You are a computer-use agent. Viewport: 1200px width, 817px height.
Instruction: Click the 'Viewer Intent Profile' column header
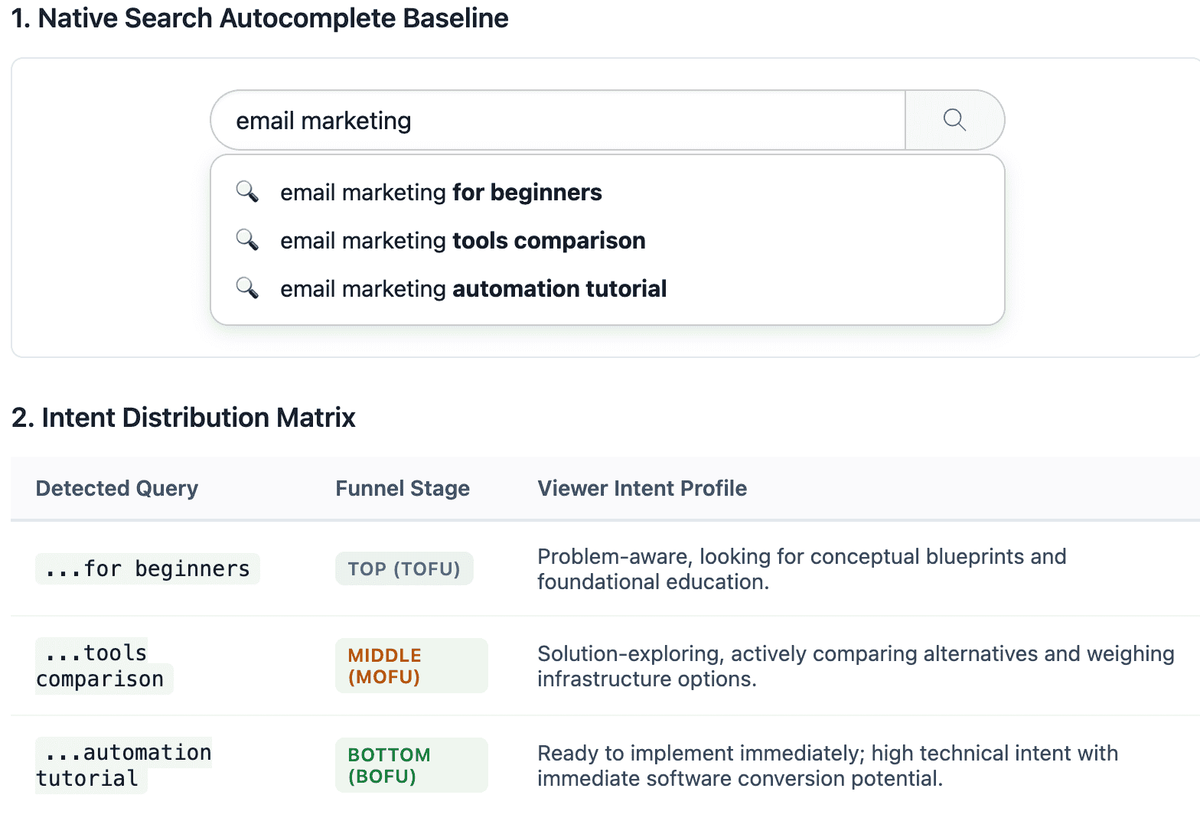point(642,488)
